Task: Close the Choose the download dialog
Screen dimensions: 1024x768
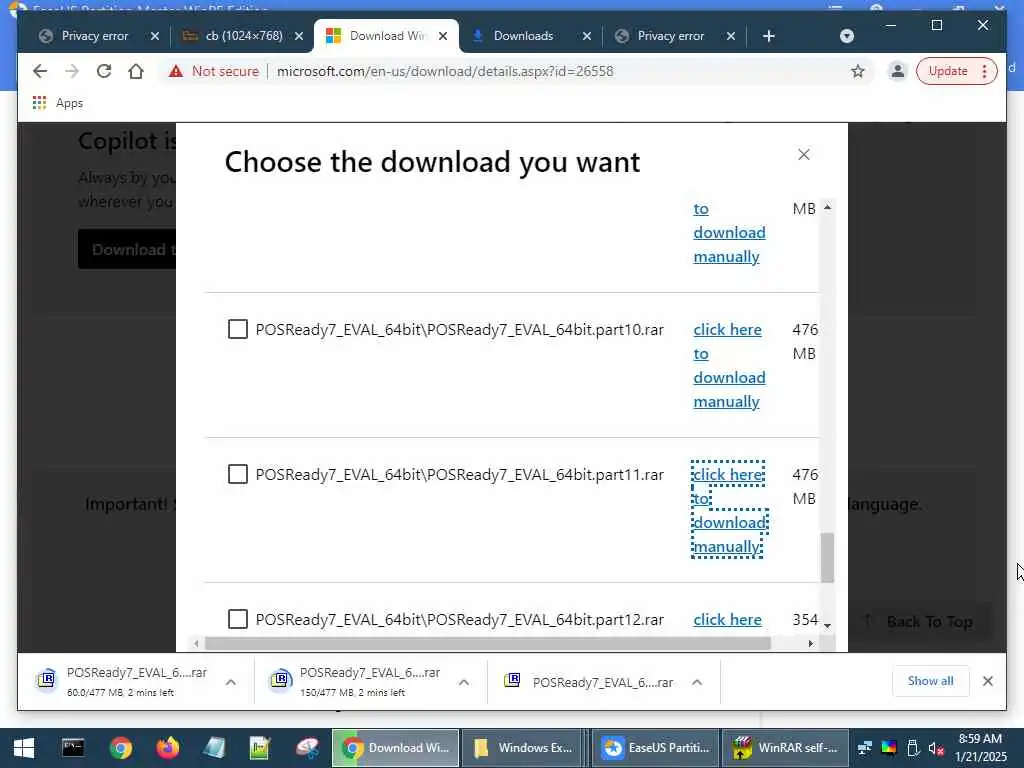Action: pos(804,154)
